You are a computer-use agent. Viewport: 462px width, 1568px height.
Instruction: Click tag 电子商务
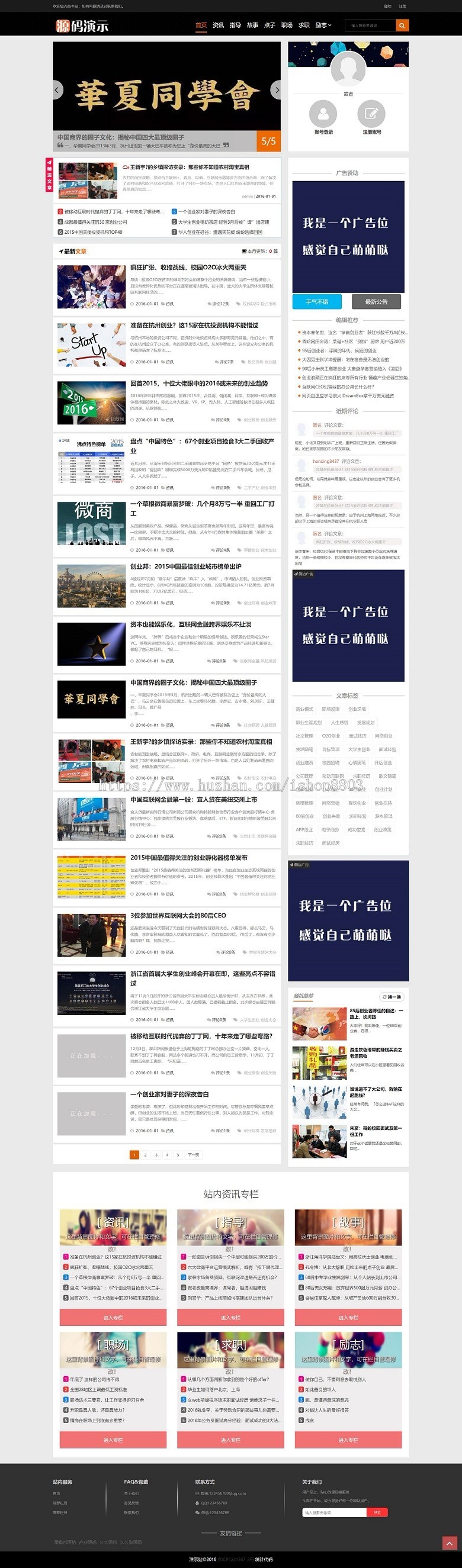click(x=331, y=830)
